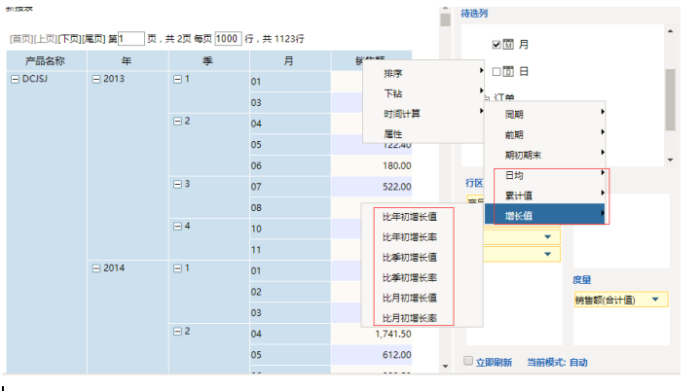This screenshot has height=392, width=698.
Task: Click the scroll-up arrow in 待选列 list
Action: pos(670,31)
